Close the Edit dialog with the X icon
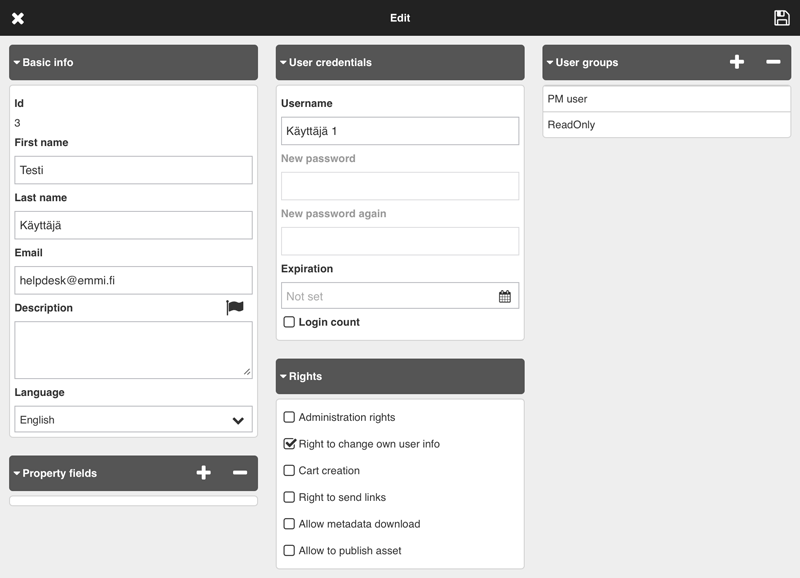 pyautogui.click(x=18, y=18)
